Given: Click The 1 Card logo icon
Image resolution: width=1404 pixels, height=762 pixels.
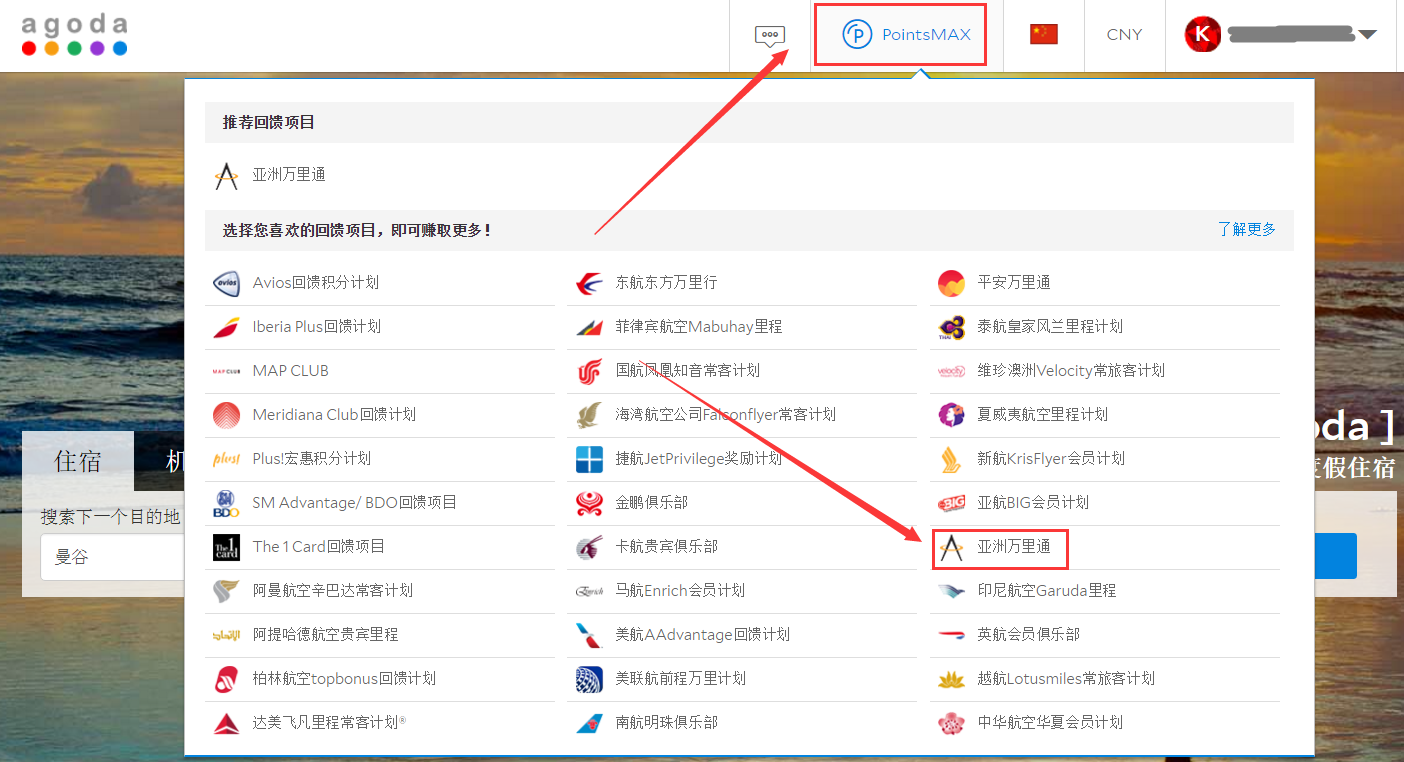Looking at the screenshot, I should [x=227, y=547].
